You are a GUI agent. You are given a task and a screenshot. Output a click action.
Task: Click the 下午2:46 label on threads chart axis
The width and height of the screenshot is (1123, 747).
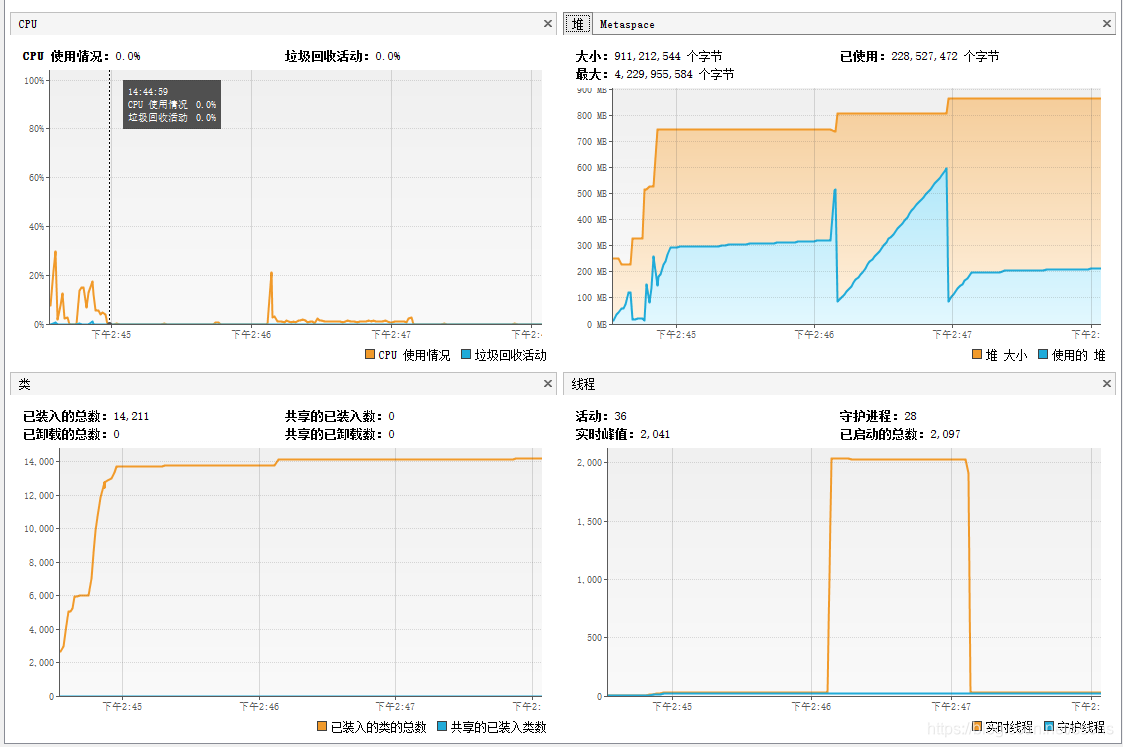[811, 706]
